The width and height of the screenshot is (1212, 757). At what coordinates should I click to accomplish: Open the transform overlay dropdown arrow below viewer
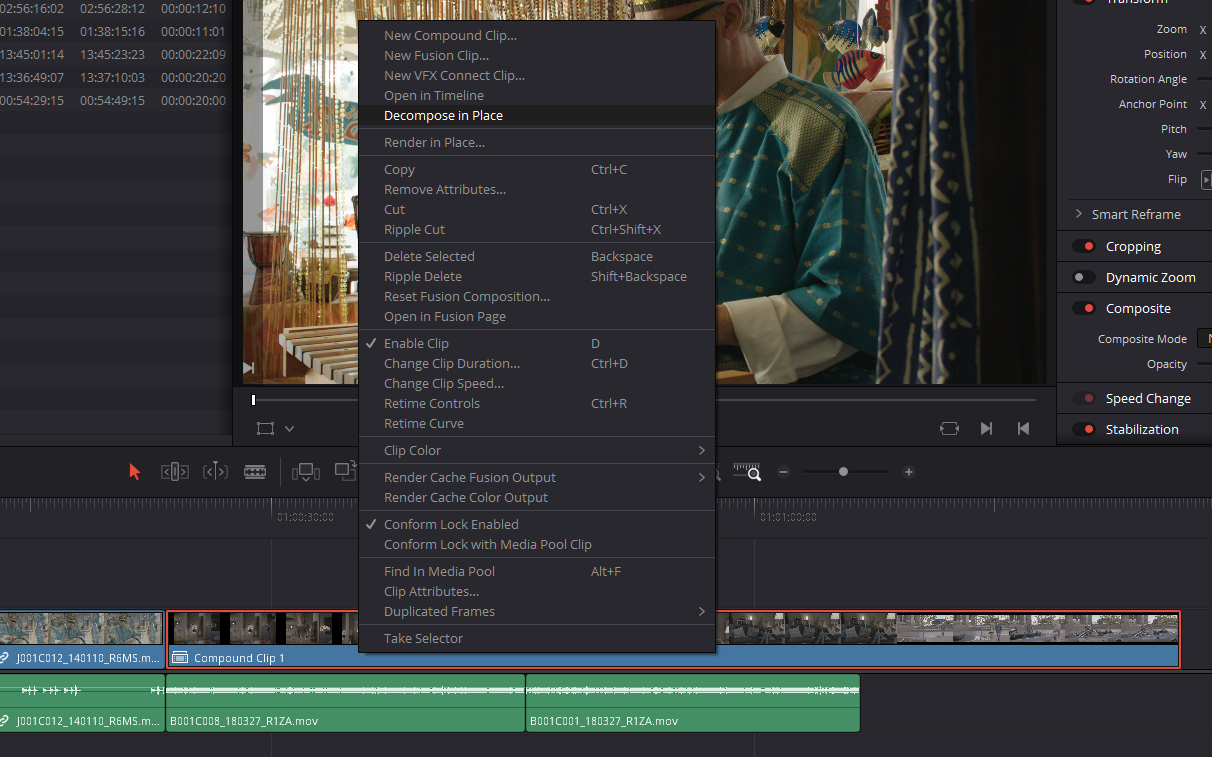click(289, 429)
